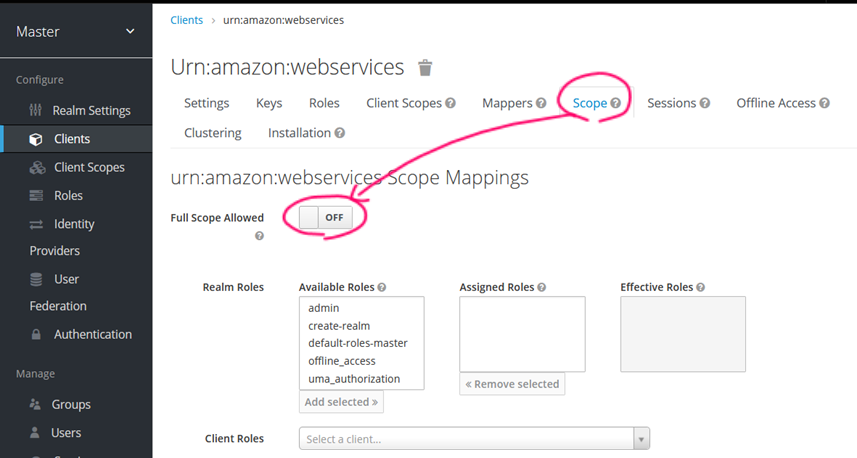This screenshot has width=857, height=458.
Task: Click help icon beside Assigned Roles
Action: (x=542, y=287)
